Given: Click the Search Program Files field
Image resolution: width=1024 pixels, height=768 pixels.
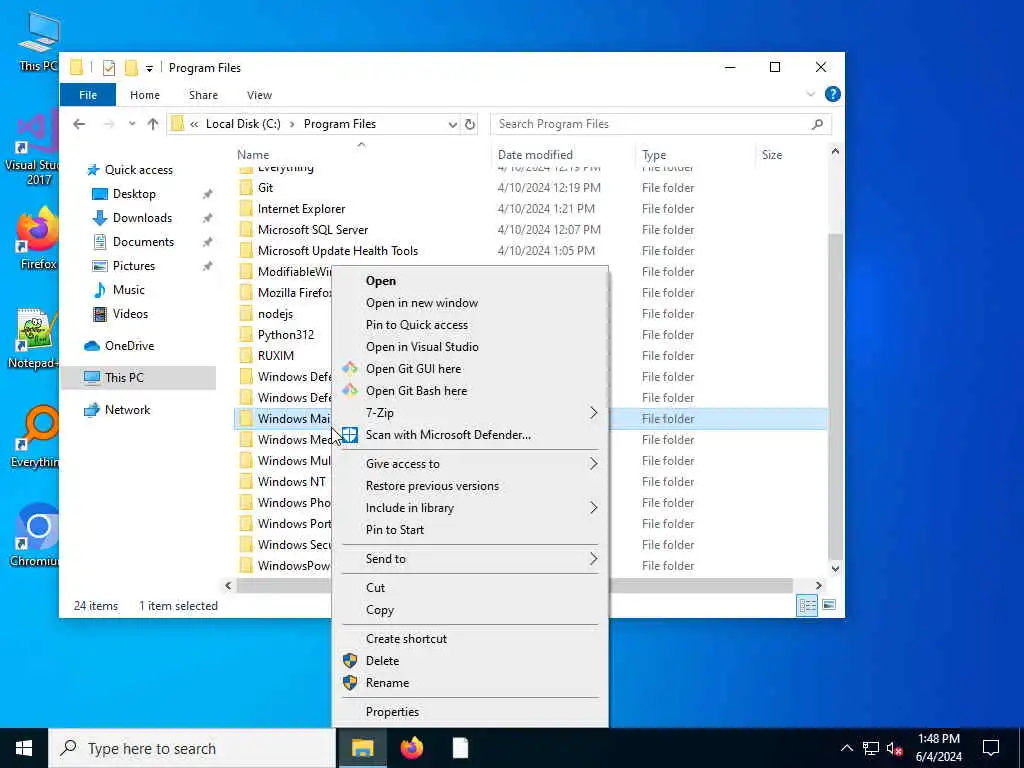Looking at the screenshot, I should [660, 124].
